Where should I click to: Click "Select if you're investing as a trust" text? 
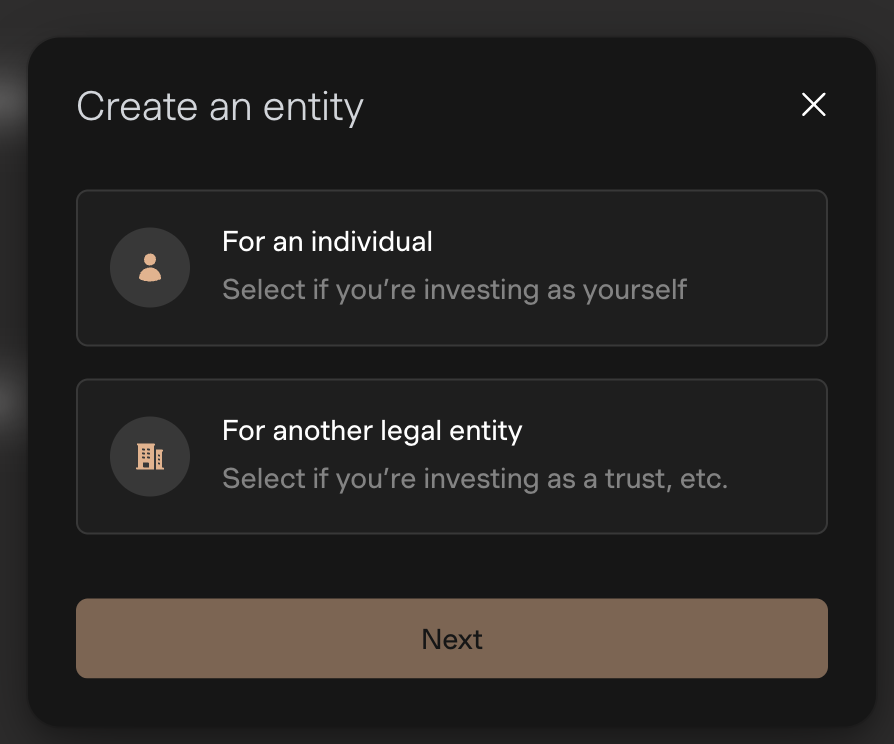point(474,479)
